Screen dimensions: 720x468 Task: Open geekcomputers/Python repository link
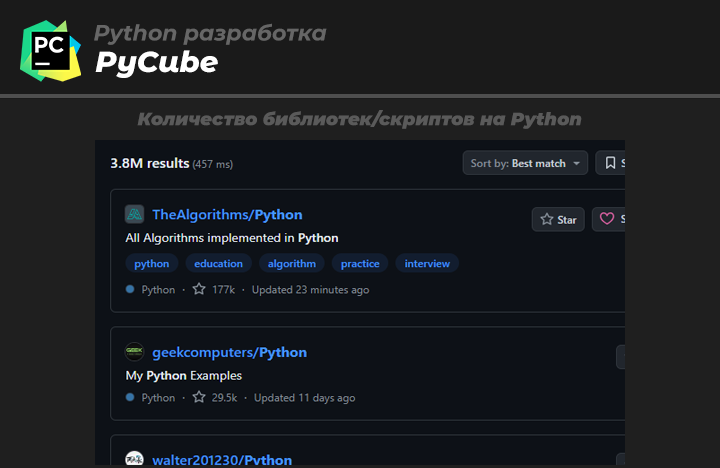coord(230,352)
